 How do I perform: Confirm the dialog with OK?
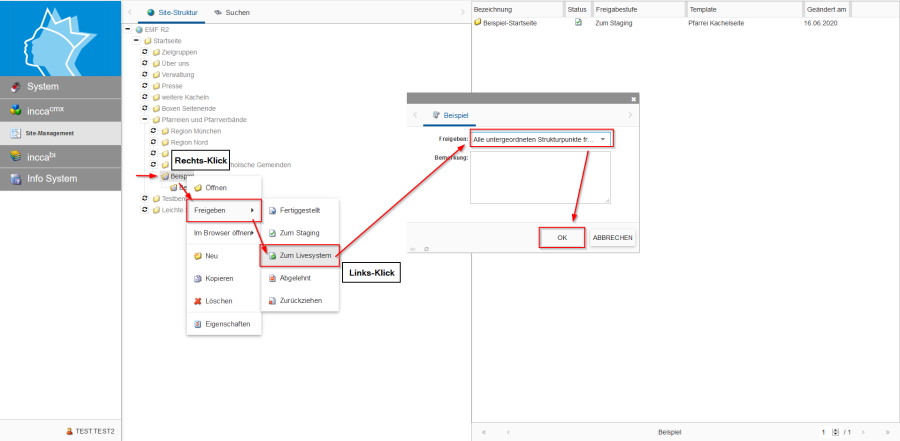[562, 238]
